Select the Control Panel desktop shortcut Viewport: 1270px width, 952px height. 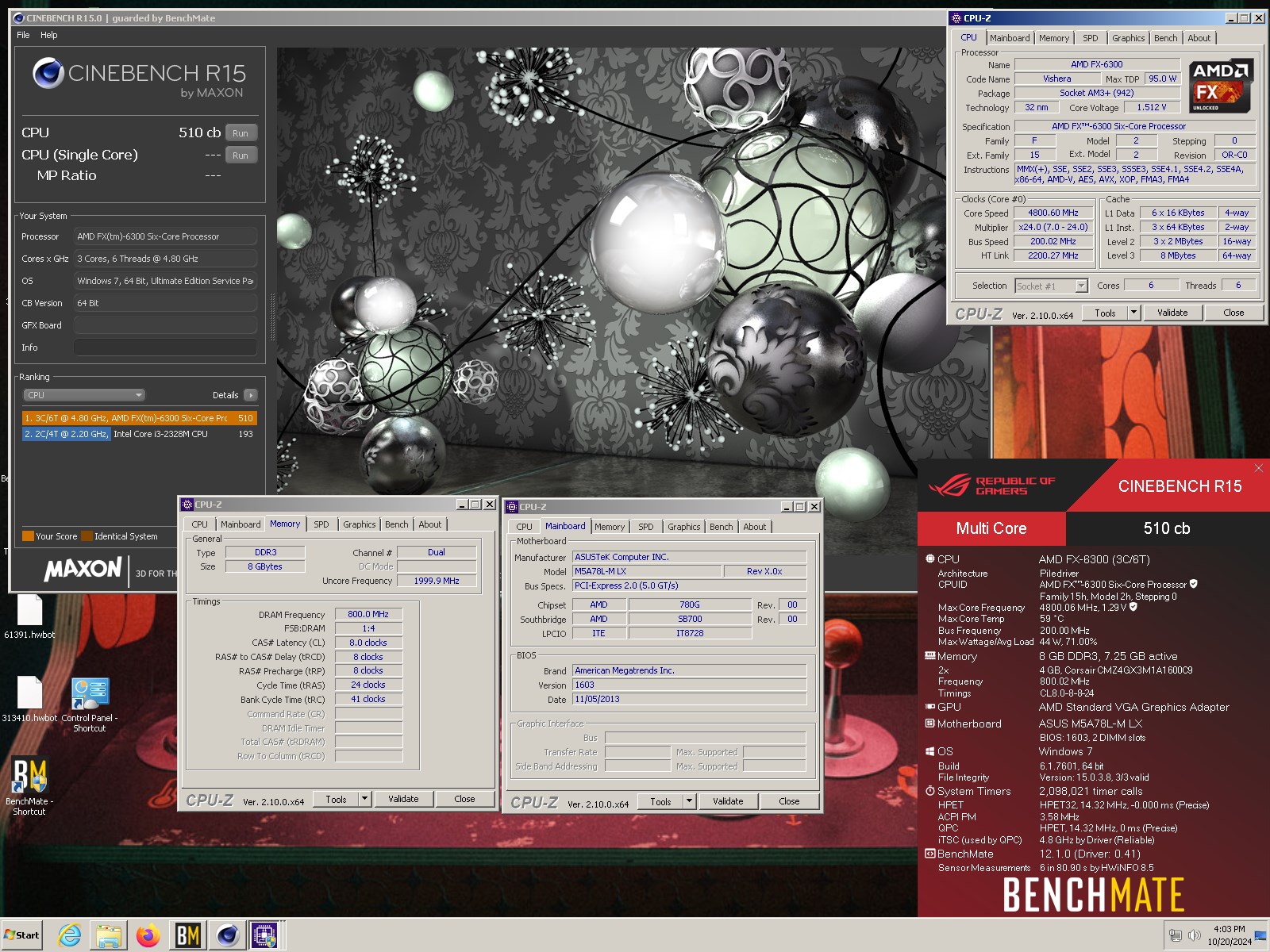coord(90,704)
